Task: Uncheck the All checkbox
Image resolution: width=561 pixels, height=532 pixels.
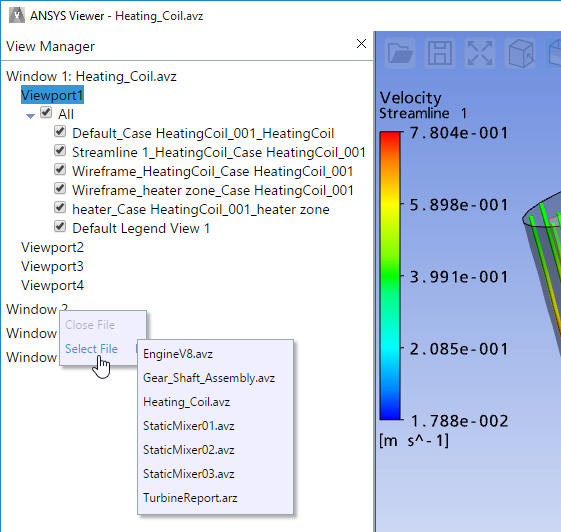Action: pos(46,112)
